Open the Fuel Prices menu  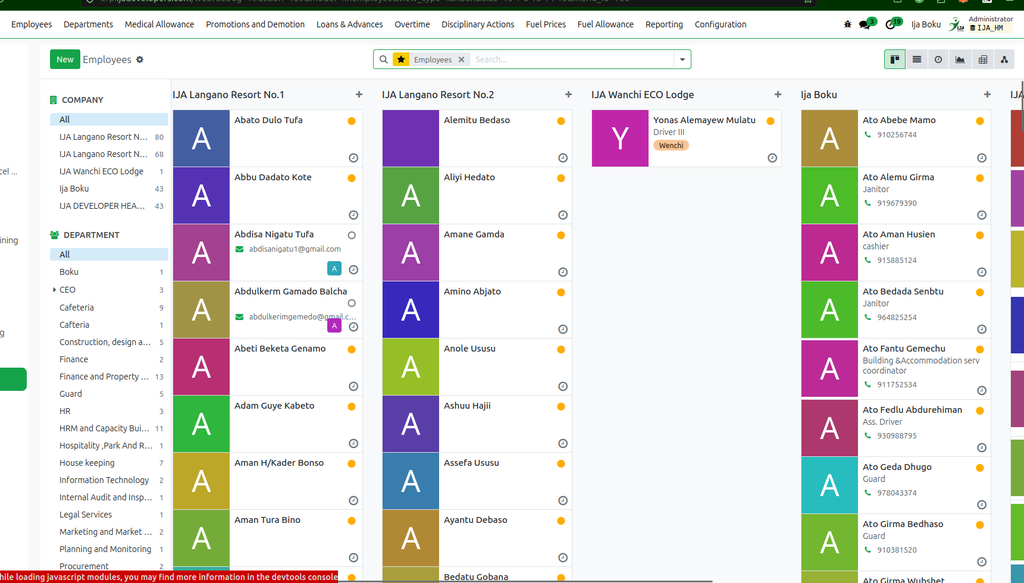point(546,24)
